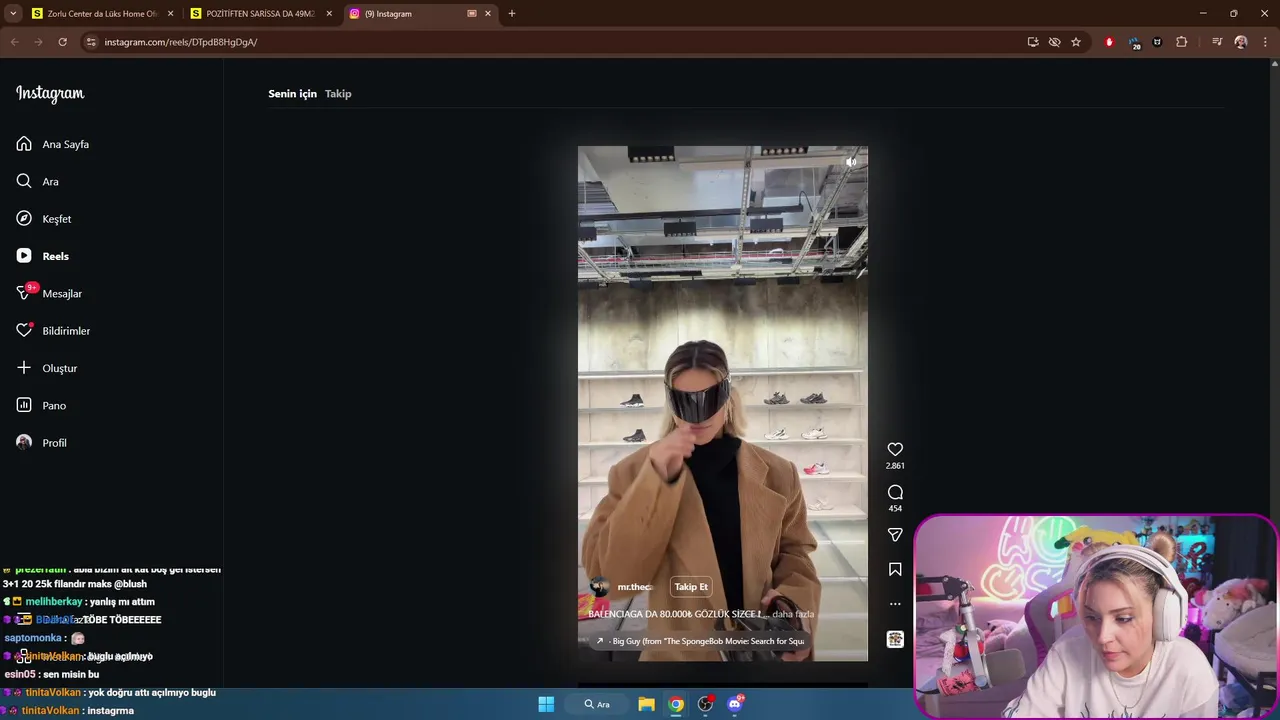
Task: Open OBS Studio from the taskbar
Action: click(x=706, y=704)
